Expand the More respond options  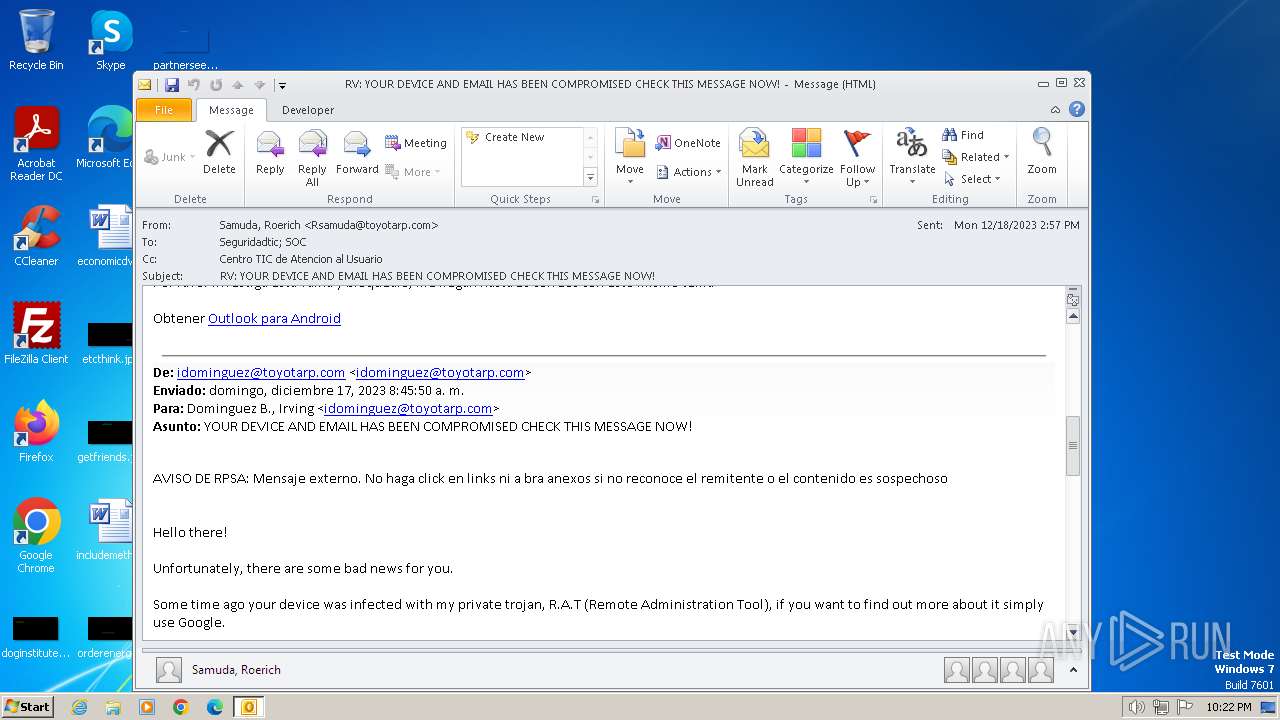413,172
